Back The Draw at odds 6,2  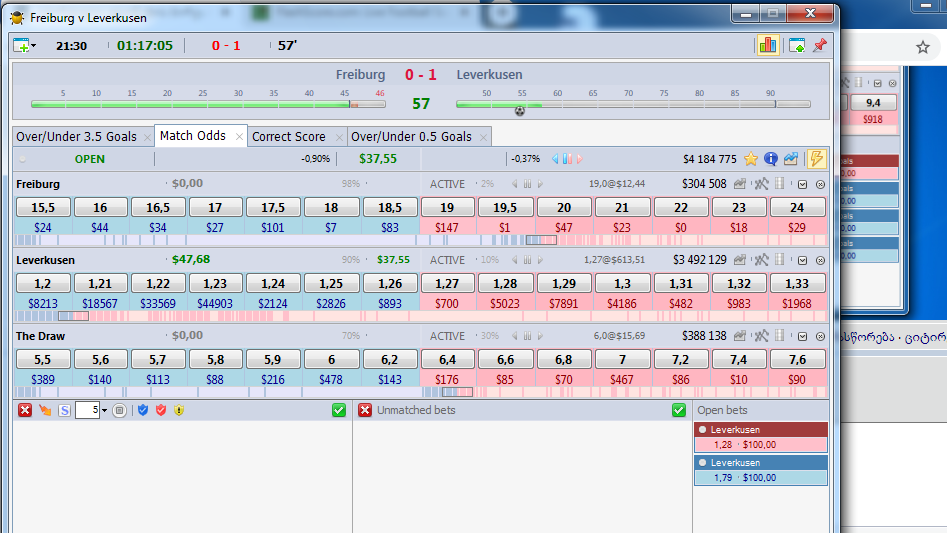[x=390, y=360]
